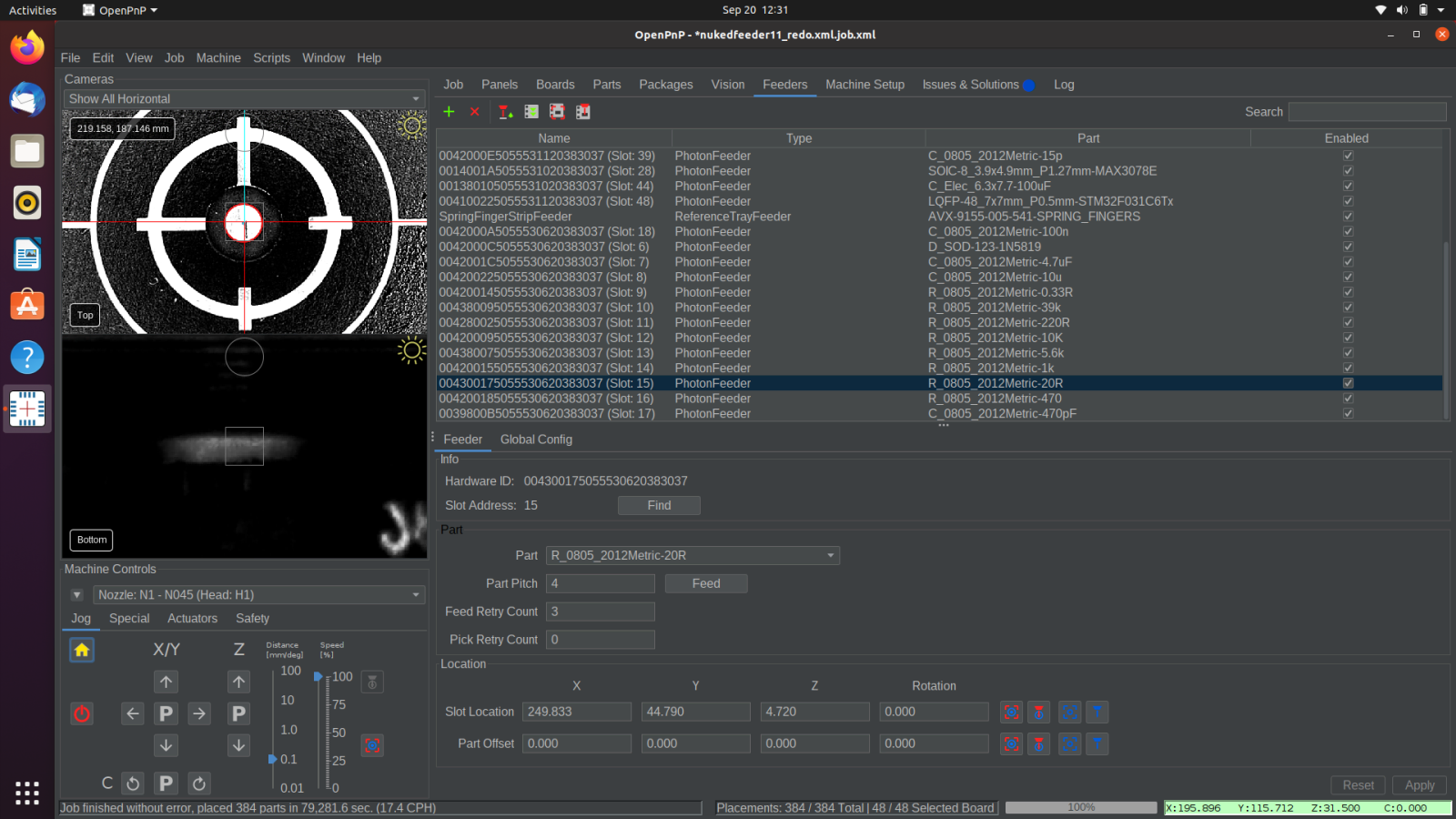Screen dimensions: 1456x819
Task: Move camera to pick location icon in Feeders toolbar
Action: pos(557,112)
